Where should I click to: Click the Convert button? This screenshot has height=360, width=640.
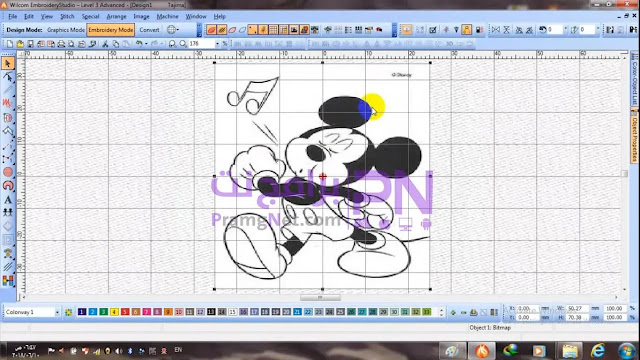pyautogui.click(x=149, y=30)
